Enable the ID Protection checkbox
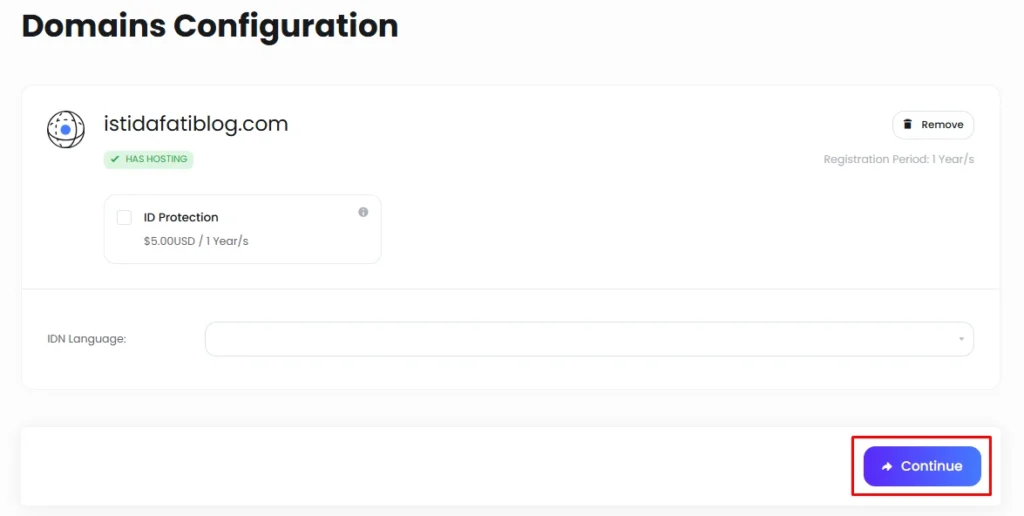1024x516 pixels. tap(124, 218)
